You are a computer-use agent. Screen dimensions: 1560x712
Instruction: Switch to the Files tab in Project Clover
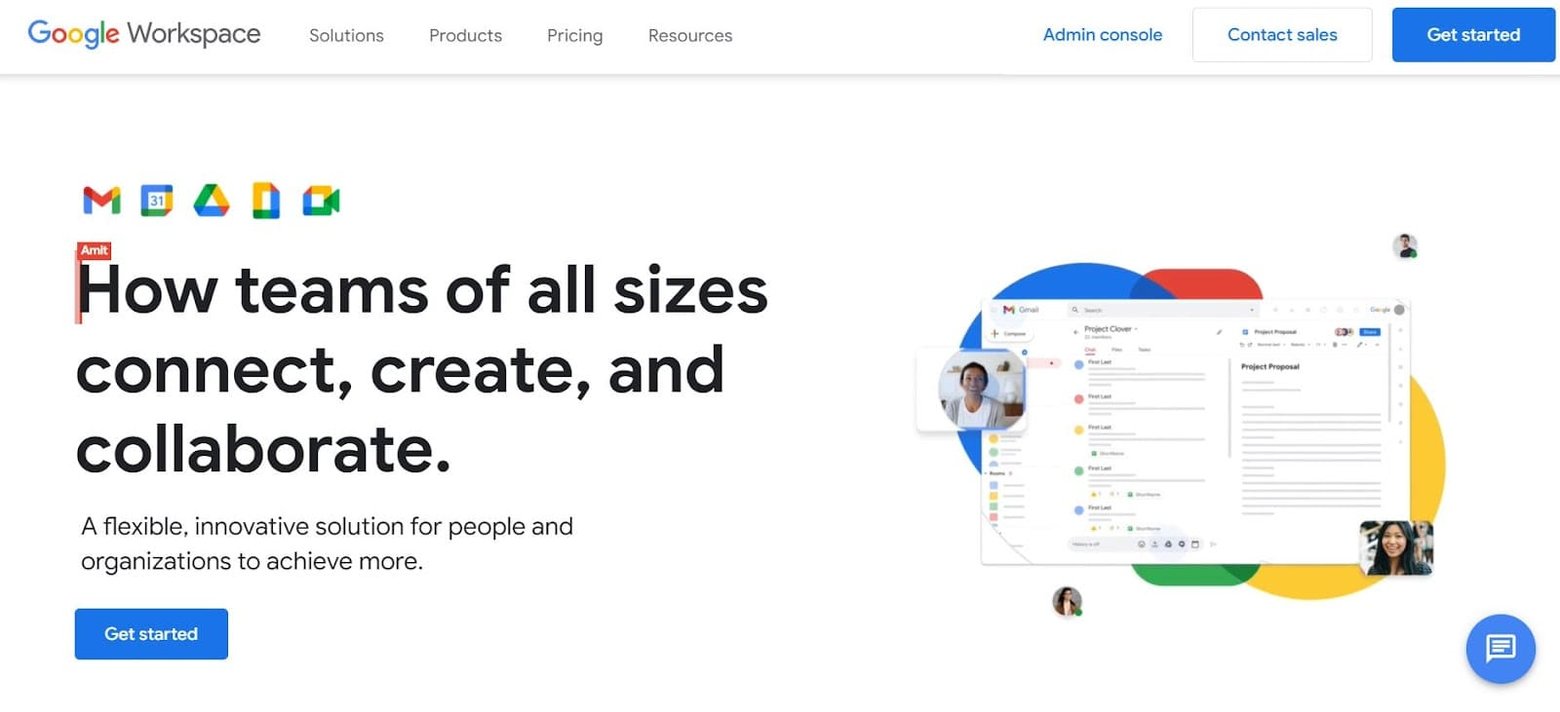pyautogui.click(x=1118, y=350)
